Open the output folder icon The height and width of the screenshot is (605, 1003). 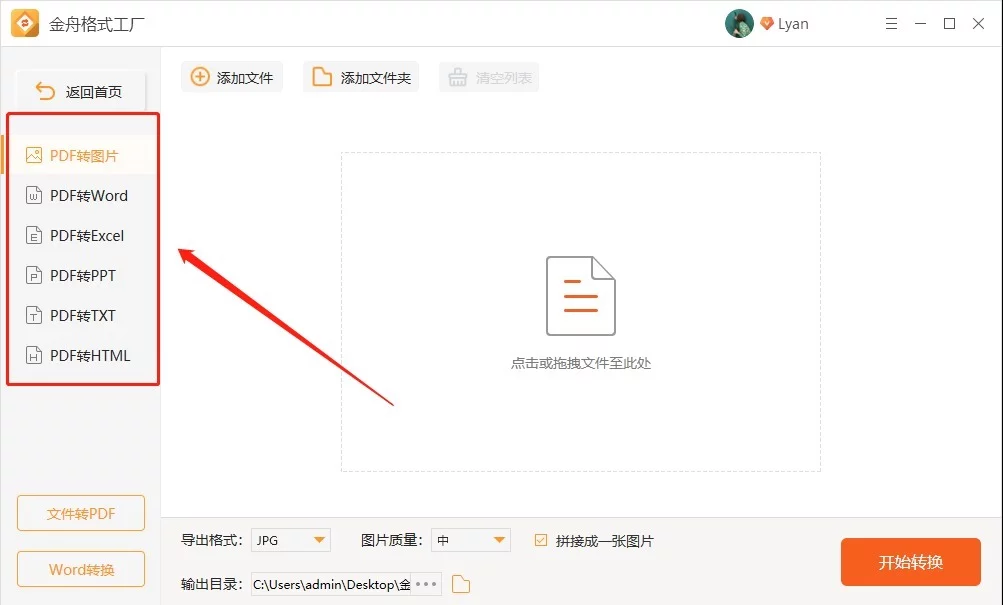(x=461, y=584)
